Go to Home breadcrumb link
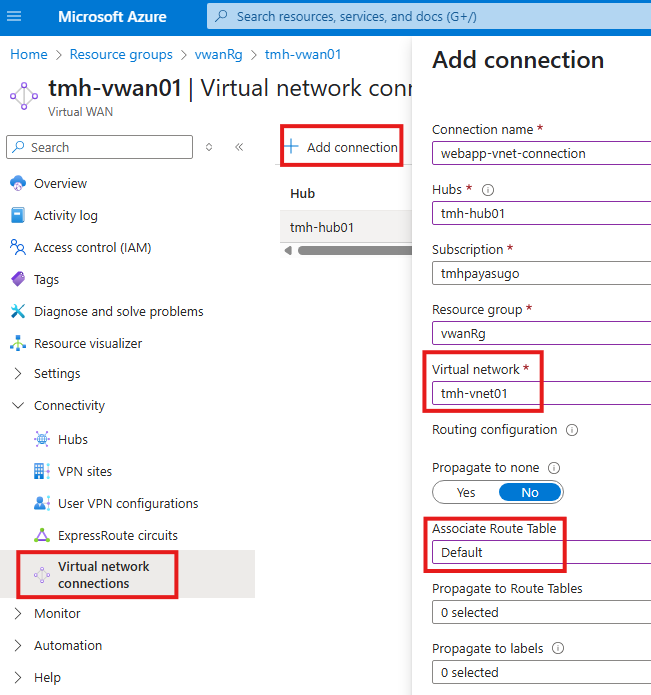This screenshot has width=651, height=695. pyautogui.click(x=29, y=54)
